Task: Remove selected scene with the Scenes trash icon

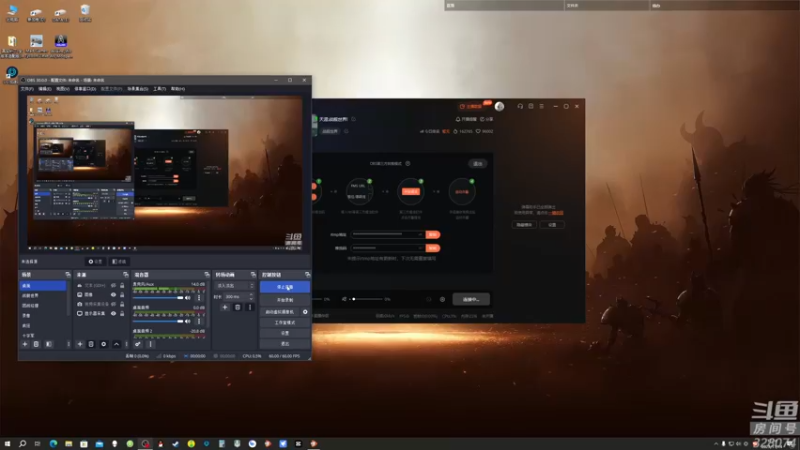Action: (36, 344)
